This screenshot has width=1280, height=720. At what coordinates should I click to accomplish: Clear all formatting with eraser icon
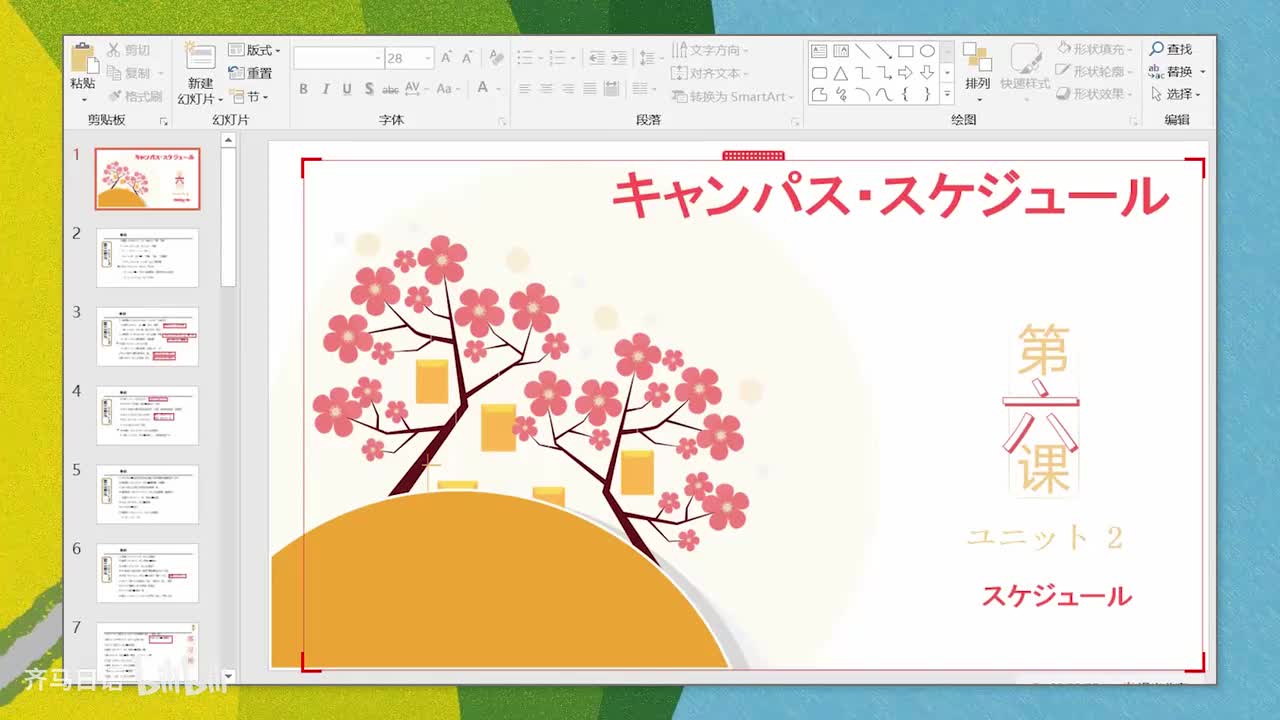(x=498, y=58)
